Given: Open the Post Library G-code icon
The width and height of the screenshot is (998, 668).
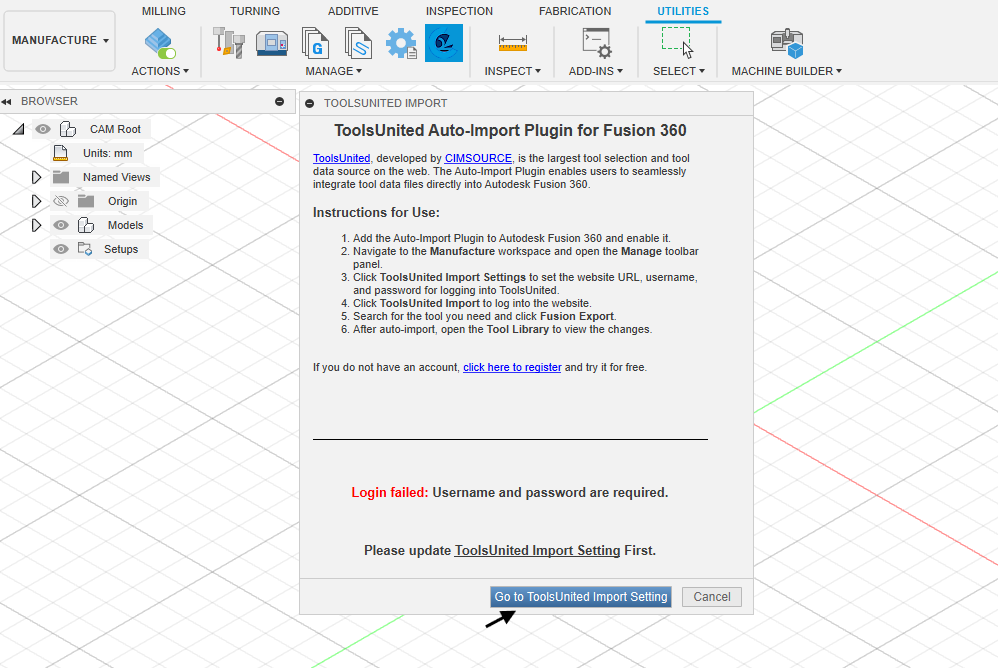Looking at the screenshot, I should pos(315,43).
